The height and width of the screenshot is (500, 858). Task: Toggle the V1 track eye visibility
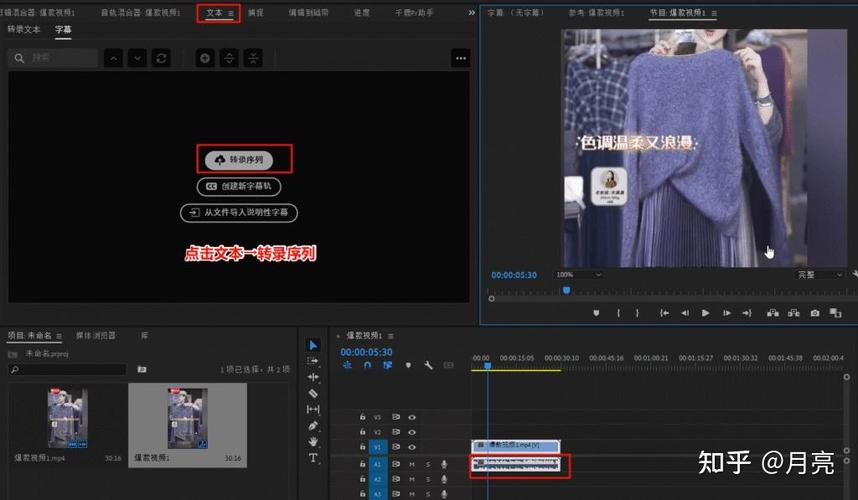click(412, 447)
